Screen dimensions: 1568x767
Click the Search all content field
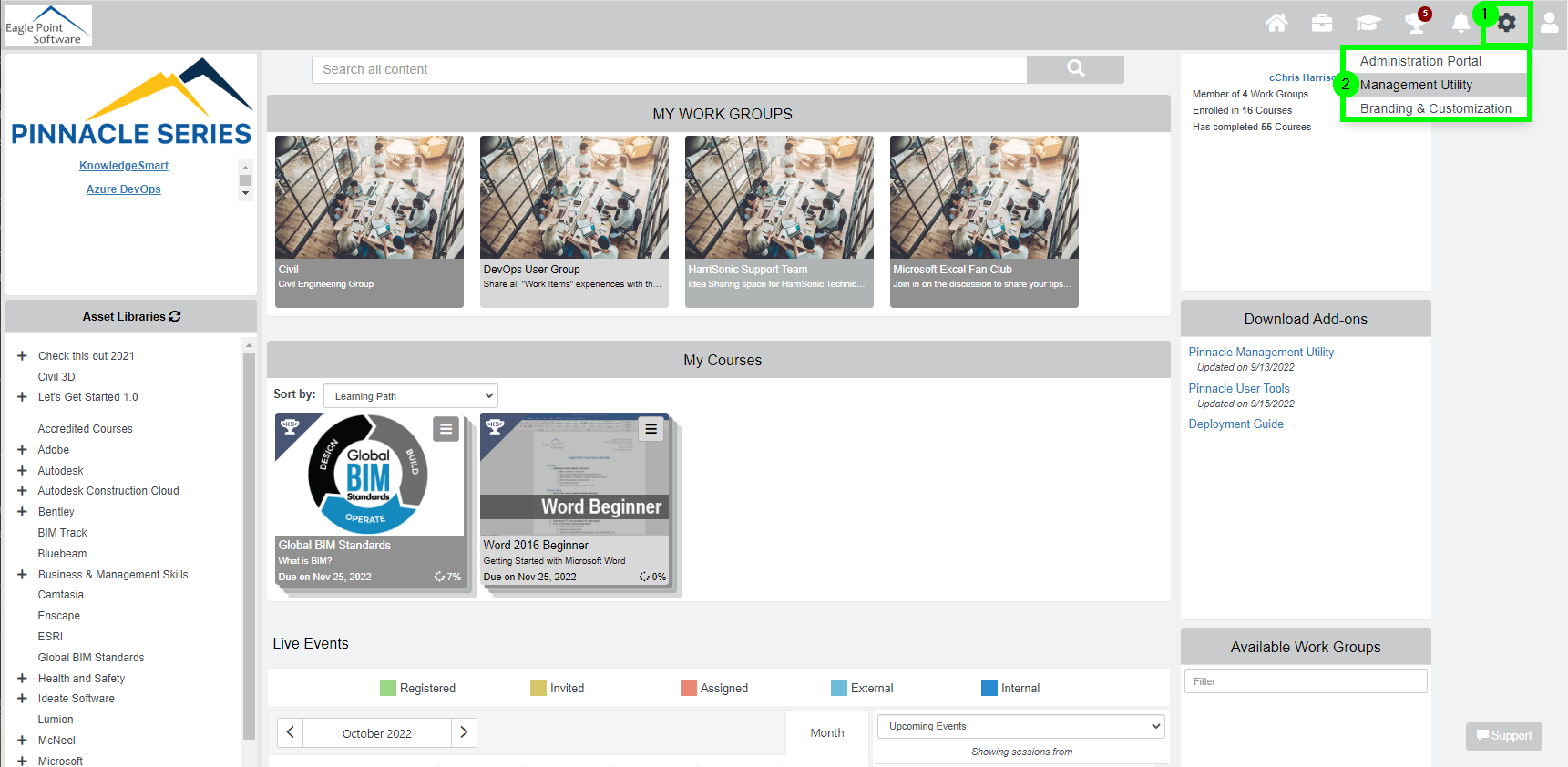pyautogui.click(x=670, y=69)
